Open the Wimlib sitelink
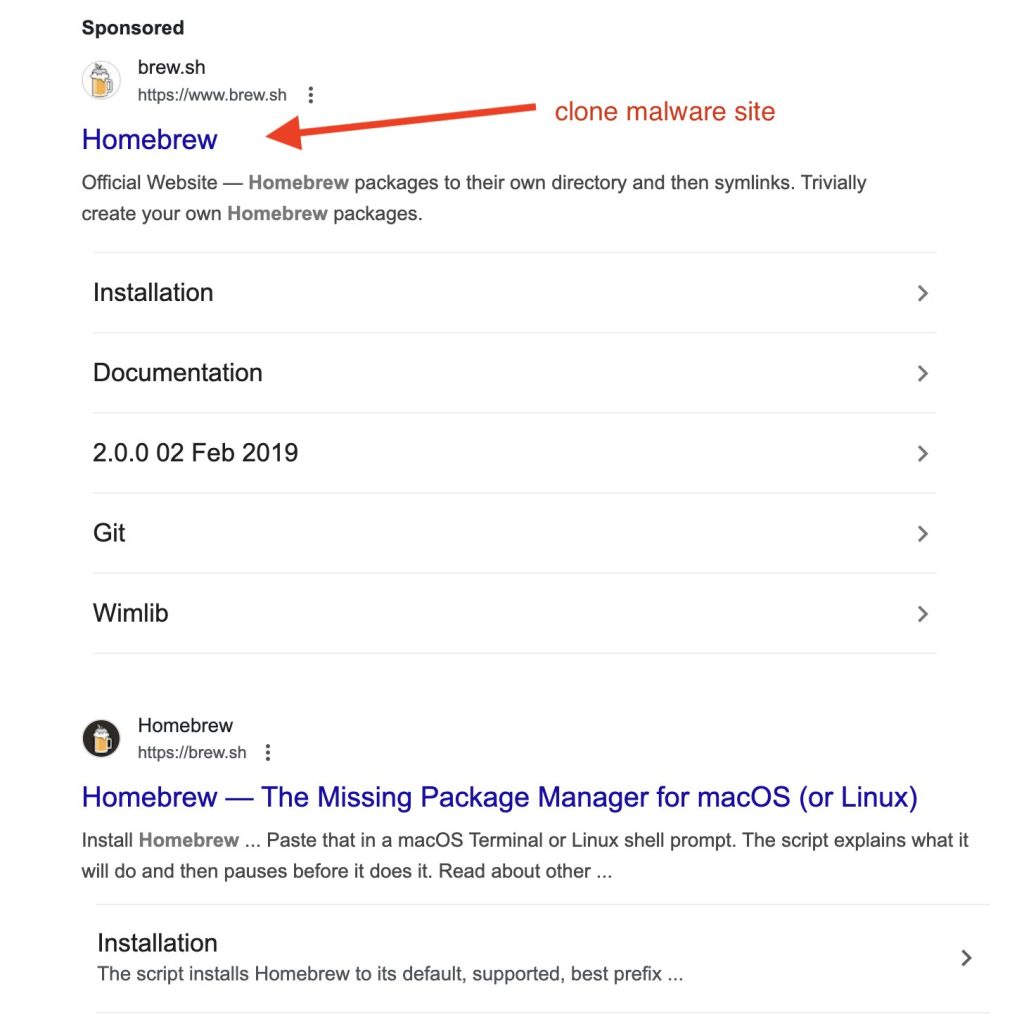The width and height of the screenshot is (1024, 1024). click(x=130, y=613)
